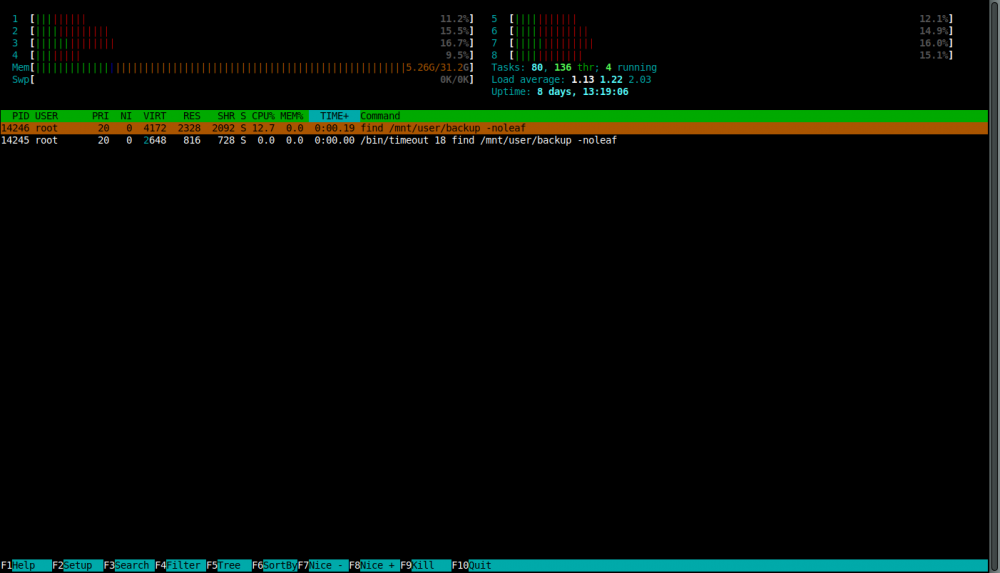1000x573 pixels.
Task: Select F8 Nice + in the footer
Action: [374, 565]
